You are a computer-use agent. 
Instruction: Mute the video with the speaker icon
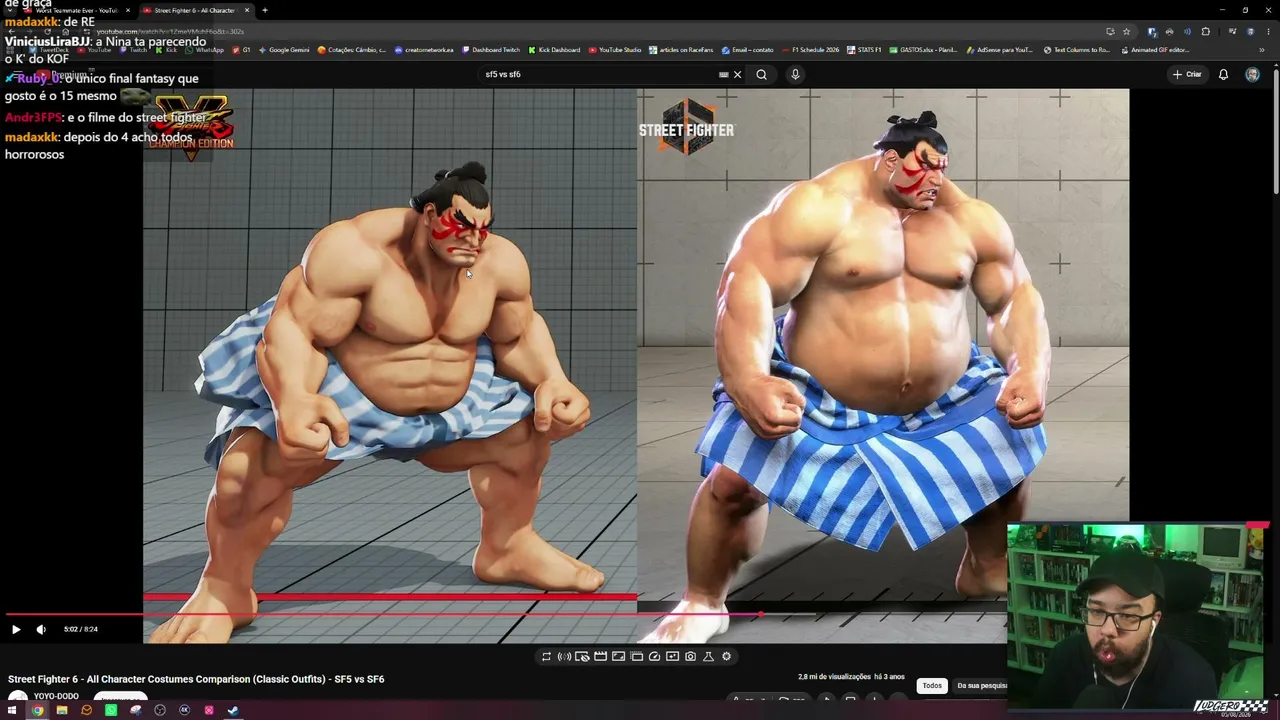pos(41,629)
